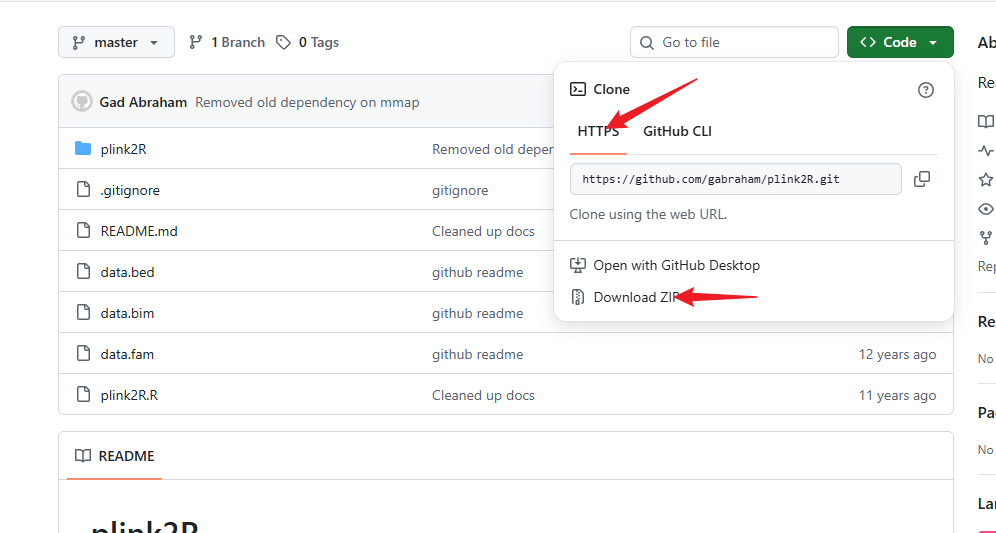Open the clone help question-mark icon

[x=926, y=90]
